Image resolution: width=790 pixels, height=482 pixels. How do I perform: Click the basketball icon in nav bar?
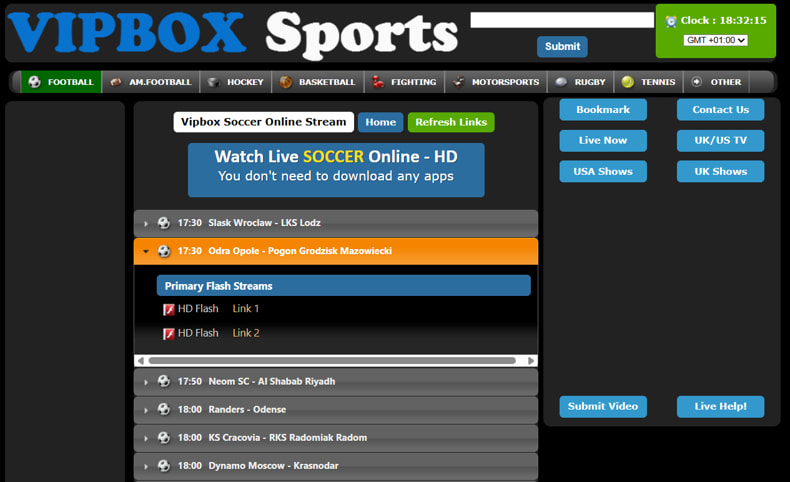[285, 82]
